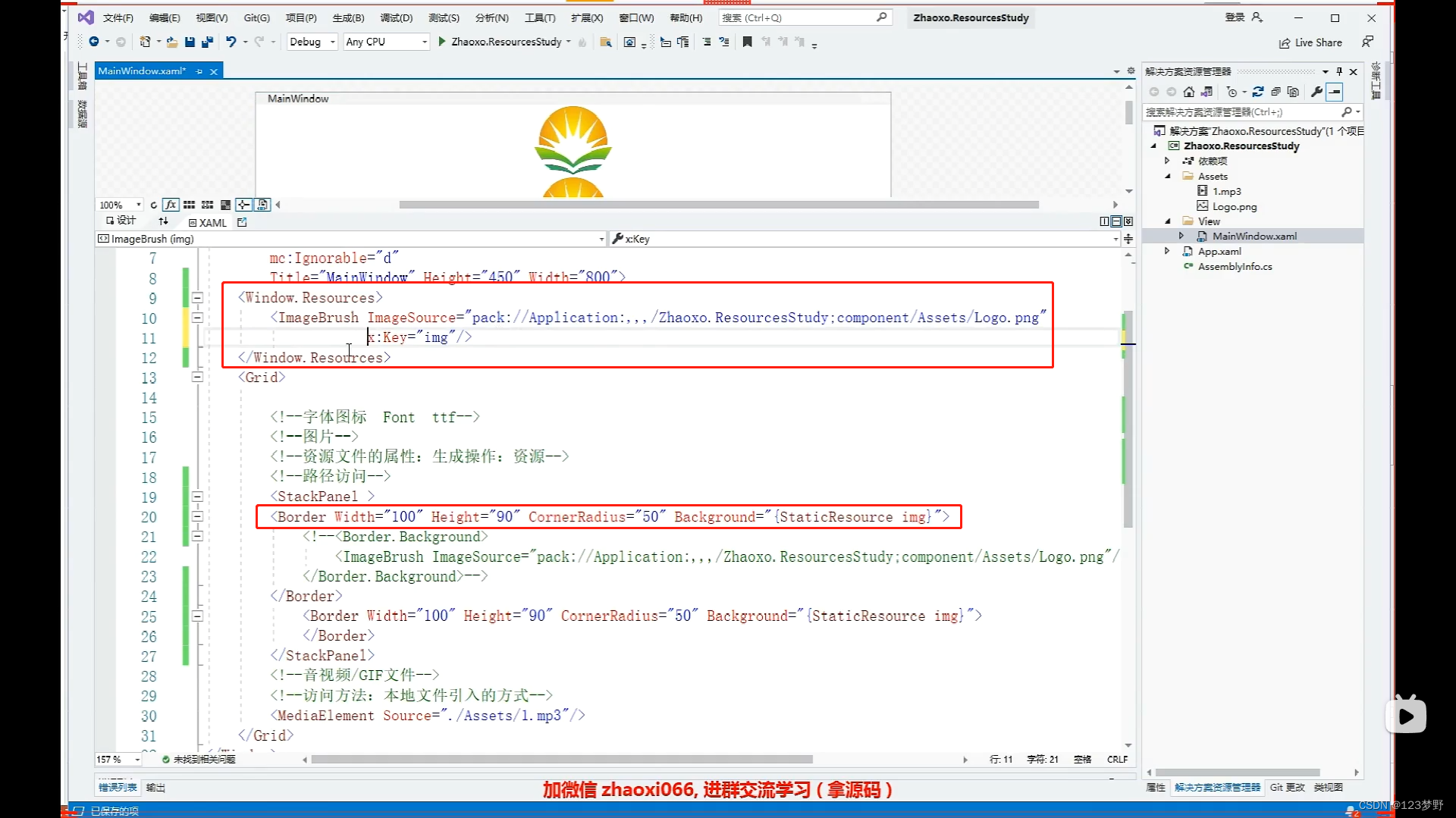1456x818 pixels.
Task: Click Switch Views icon in Solution Explorer
Action: [x=1207, y=92]
